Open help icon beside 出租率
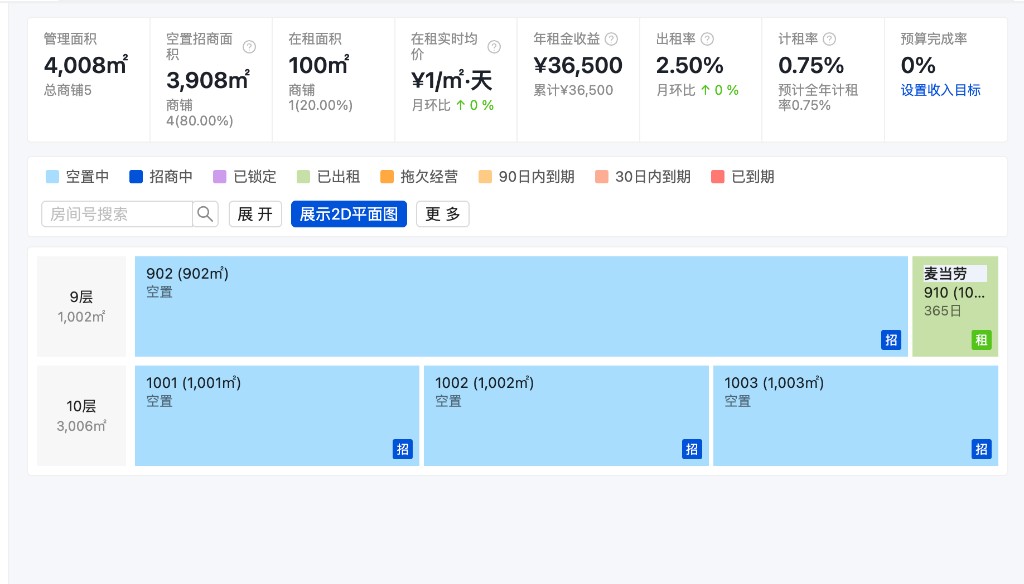The image size is (1024, 584). point(707,39)
